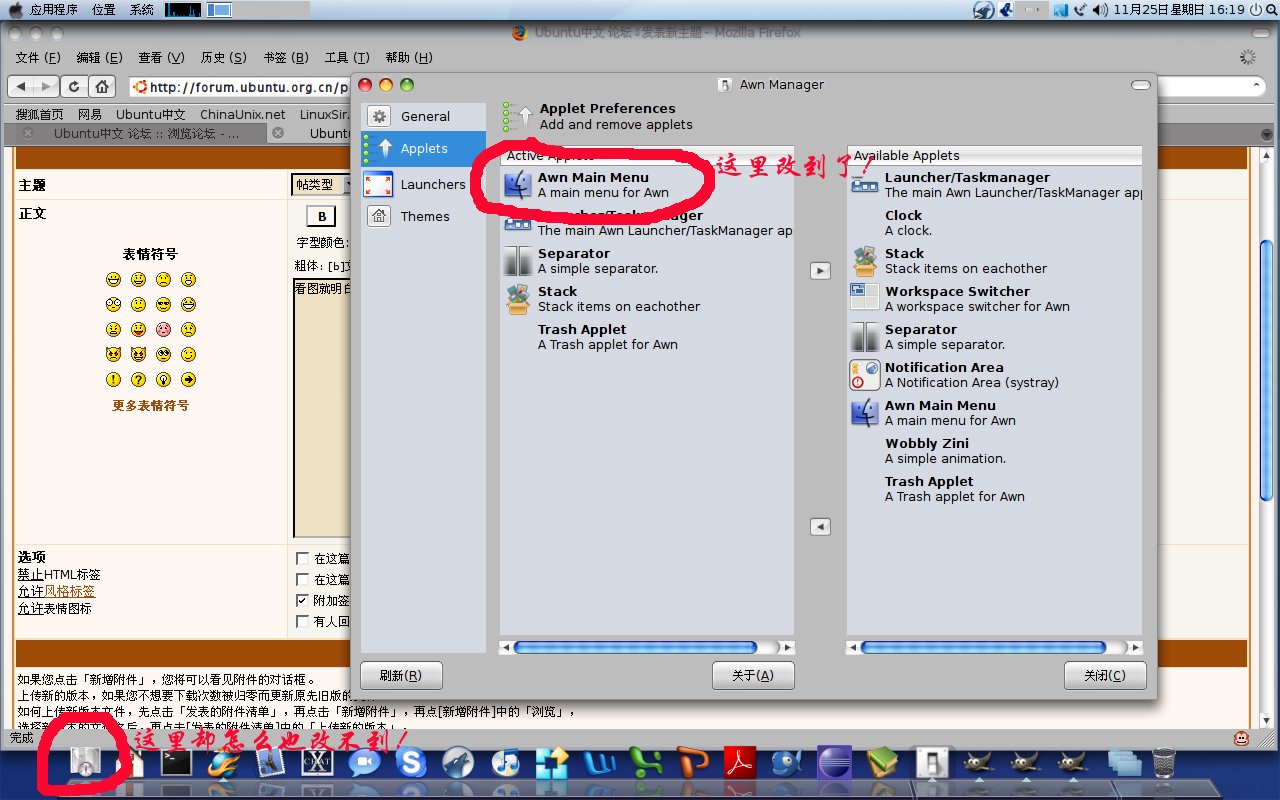
Task: Click the 关于(A) button
Action: (753, 676)
